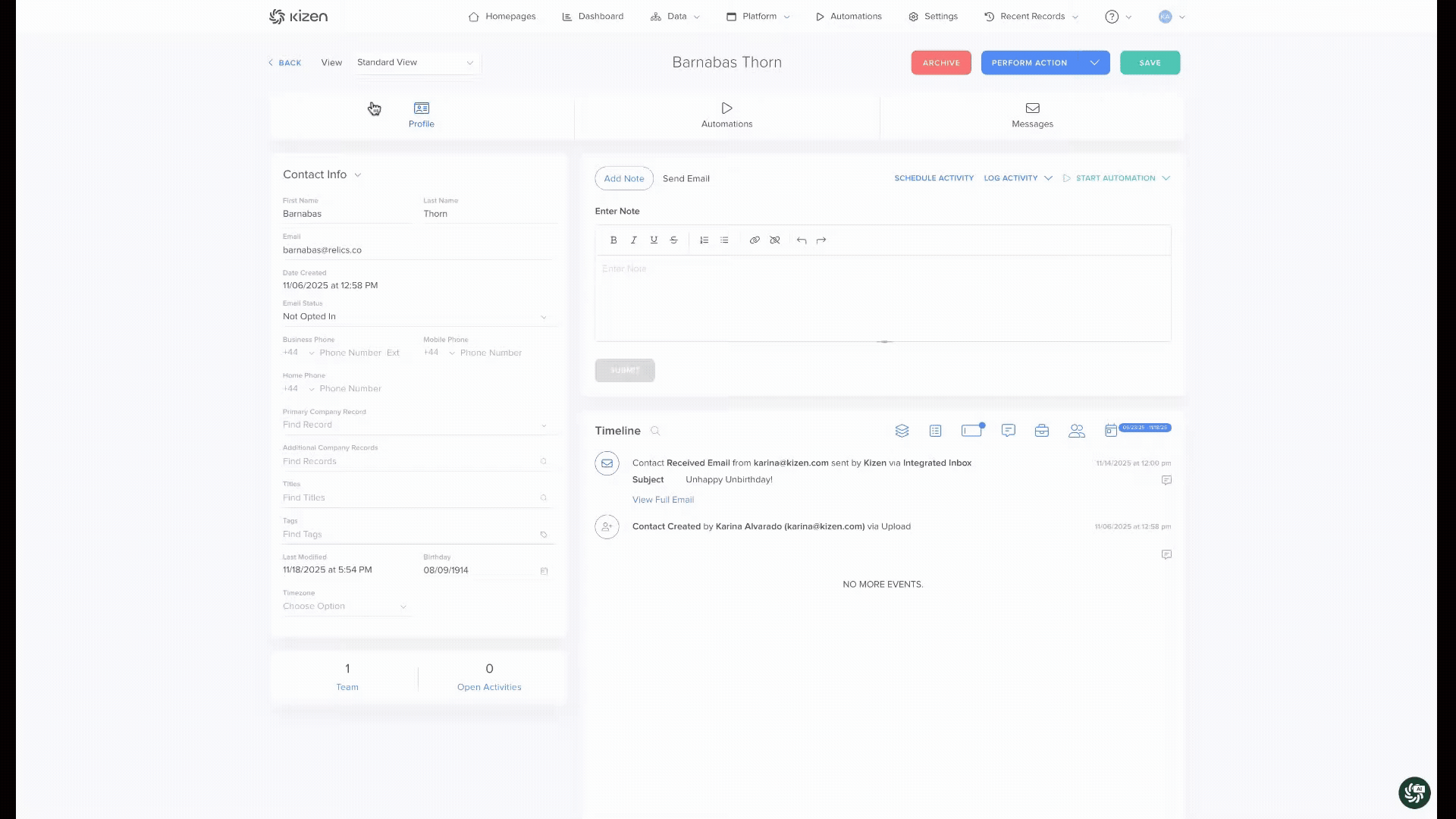
Task: Click the undo arrow in note toolbar
Action: click(802, 240)
